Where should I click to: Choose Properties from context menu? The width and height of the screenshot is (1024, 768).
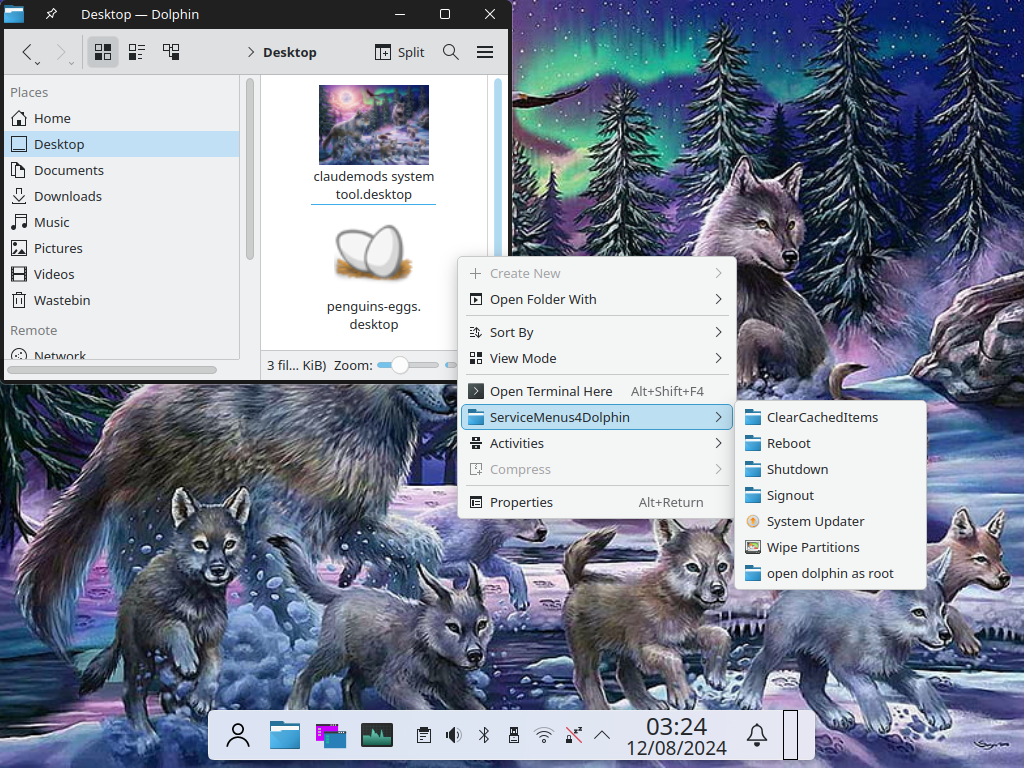(596, 502)
